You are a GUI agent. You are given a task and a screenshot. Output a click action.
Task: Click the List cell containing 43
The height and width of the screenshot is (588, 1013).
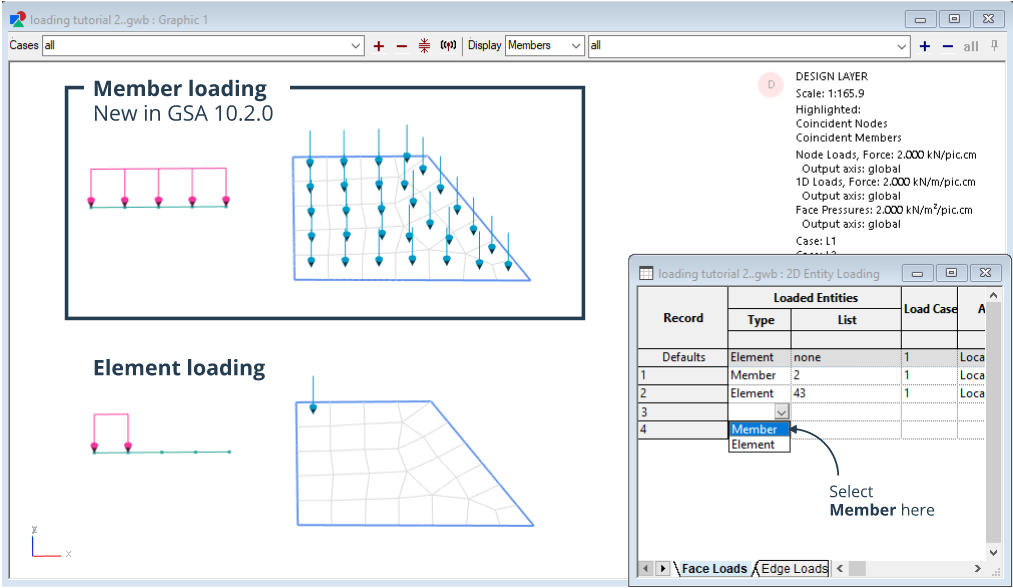[x=845, y=394]
